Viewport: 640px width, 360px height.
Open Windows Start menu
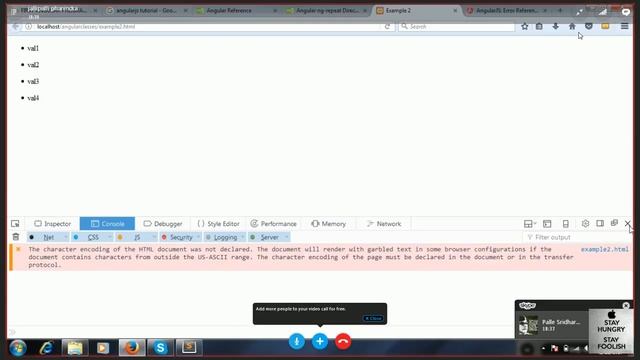click(18, 348)
